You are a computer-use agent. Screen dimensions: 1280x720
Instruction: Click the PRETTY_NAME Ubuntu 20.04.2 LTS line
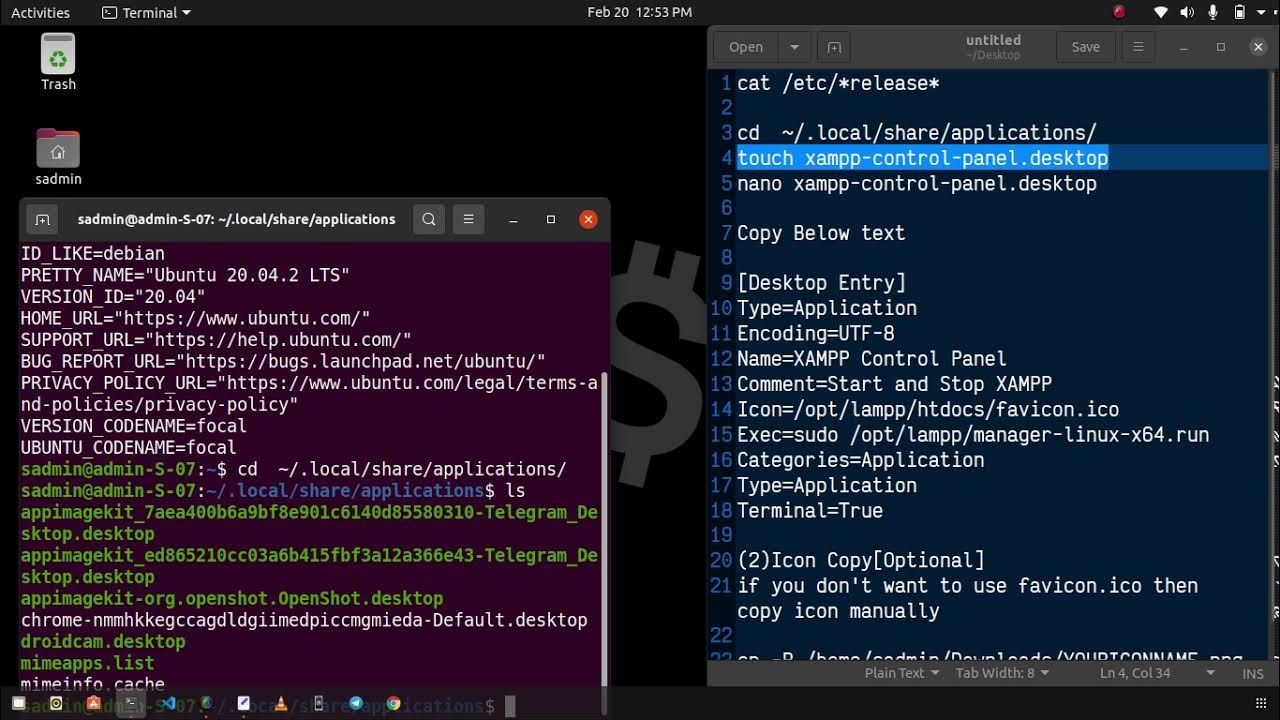185,275
